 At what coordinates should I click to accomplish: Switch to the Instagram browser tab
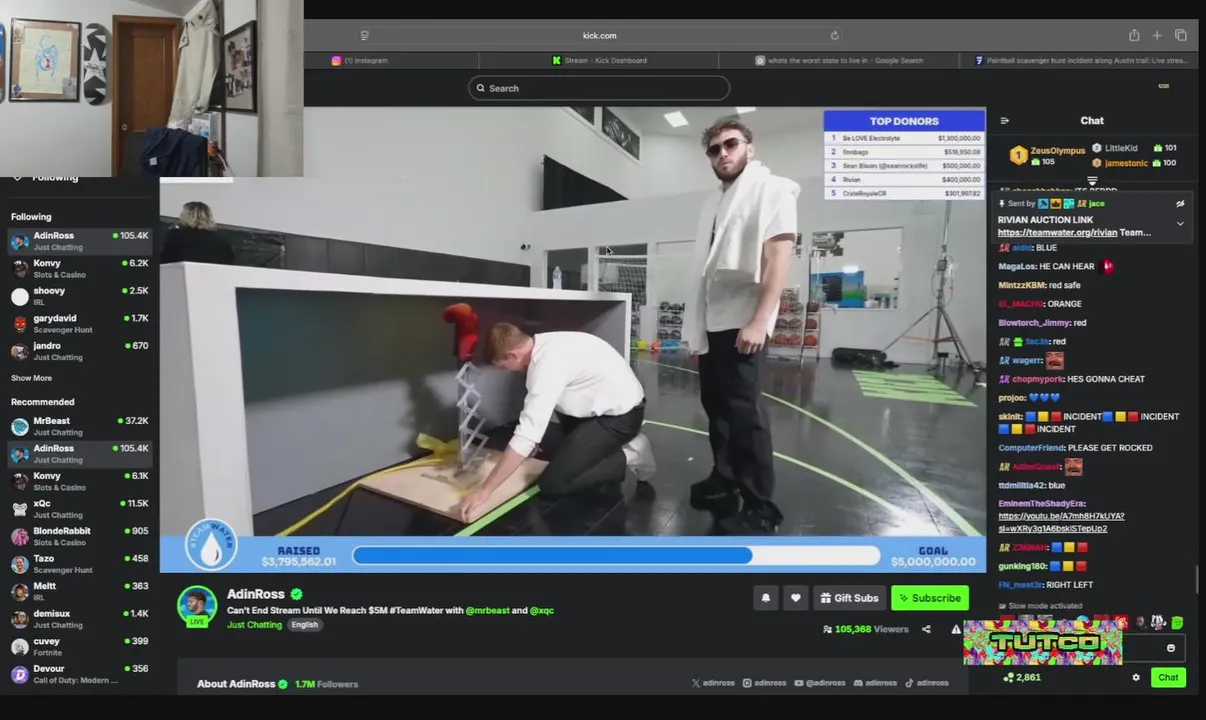360,60
